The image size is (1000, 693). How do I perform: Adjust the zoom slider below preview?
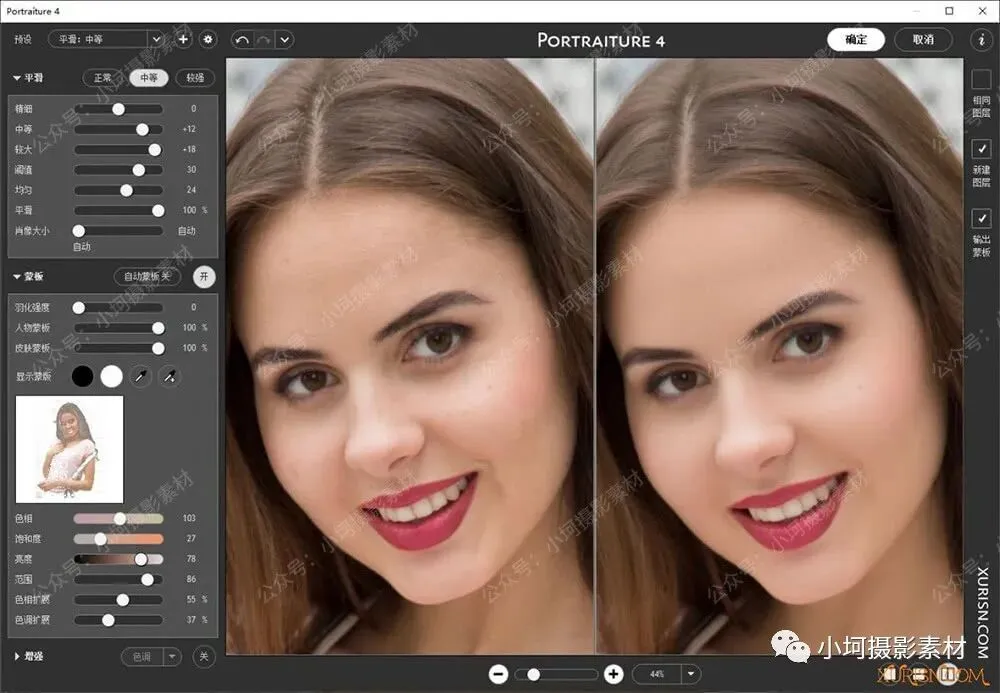tap(534, 675)
